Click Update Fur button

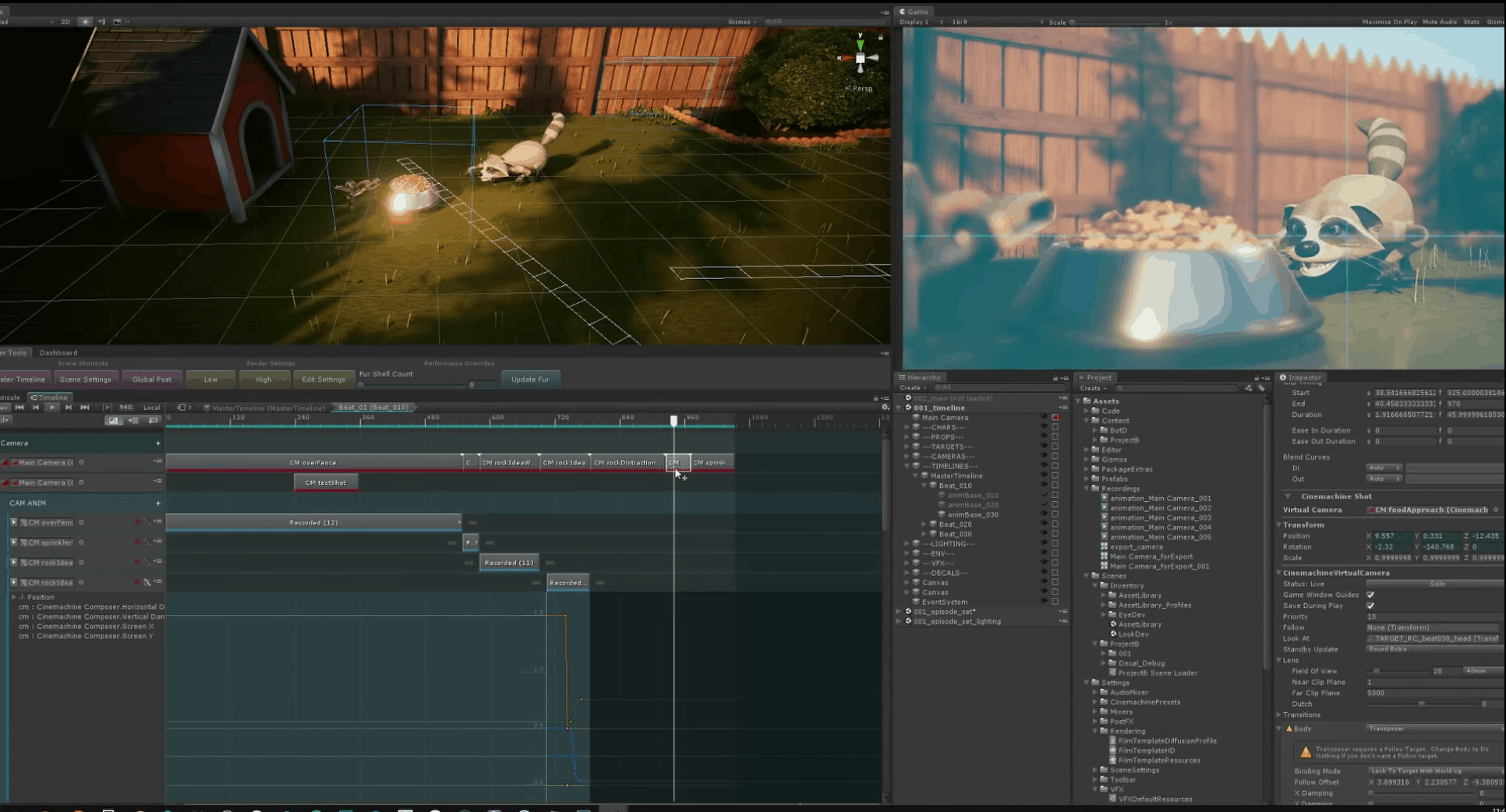530,380
